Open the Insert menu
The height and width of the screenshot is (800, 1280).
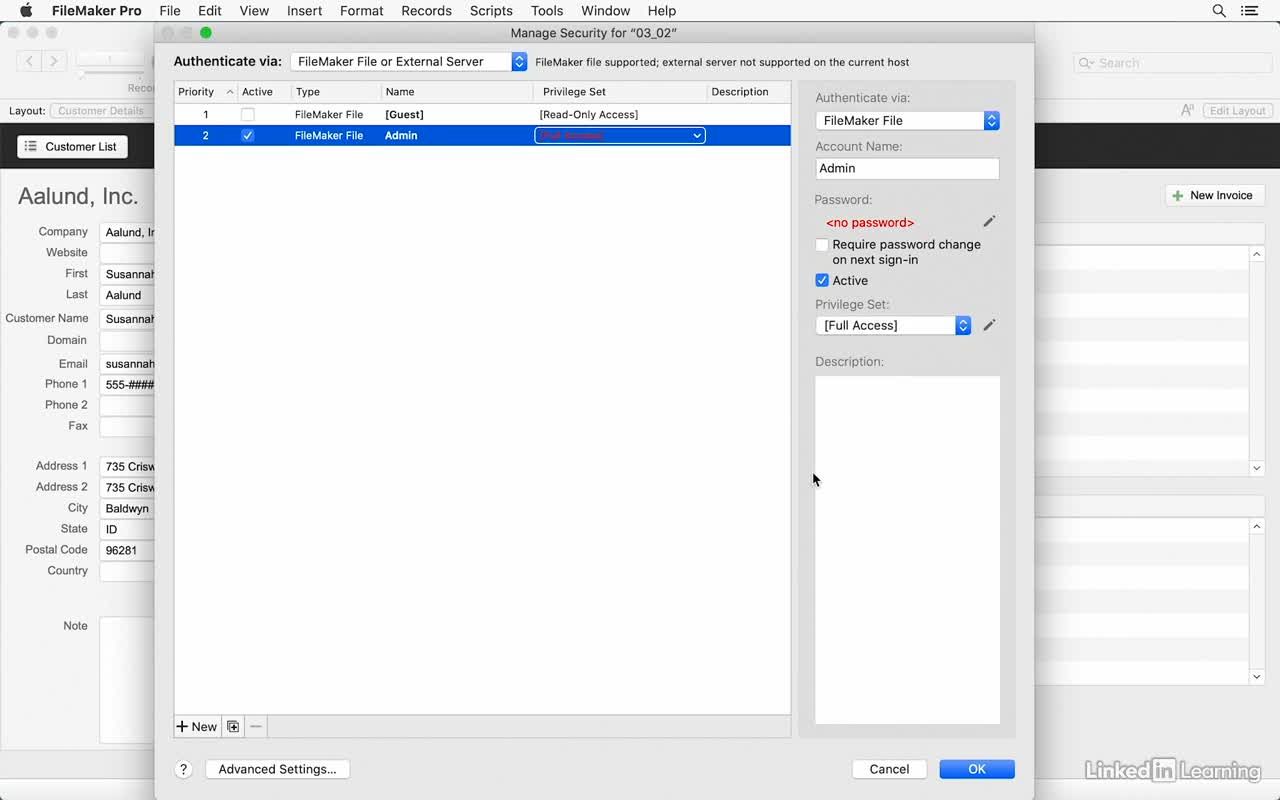click(x=304, y=11)
